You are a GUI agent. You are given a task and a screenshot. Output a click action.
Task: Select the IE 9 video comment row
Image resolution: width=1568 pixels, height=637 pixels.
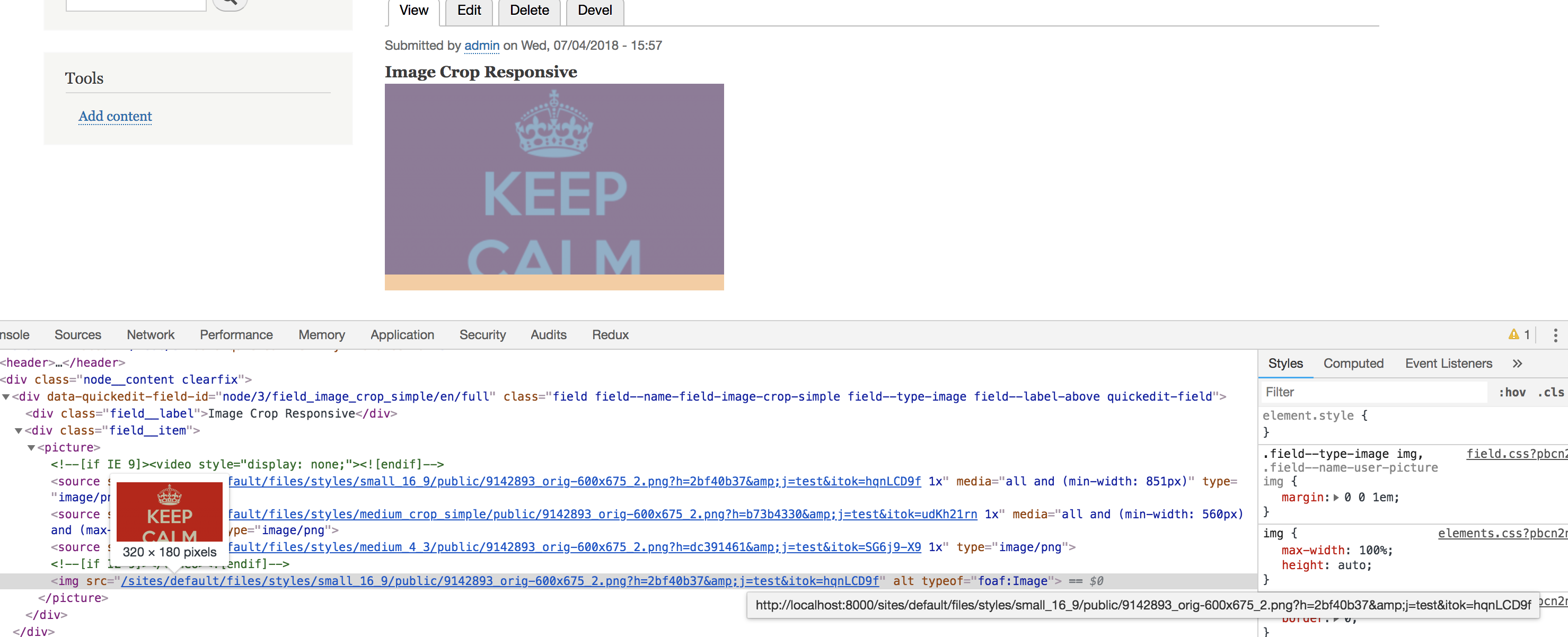click(x=247, y=465)
